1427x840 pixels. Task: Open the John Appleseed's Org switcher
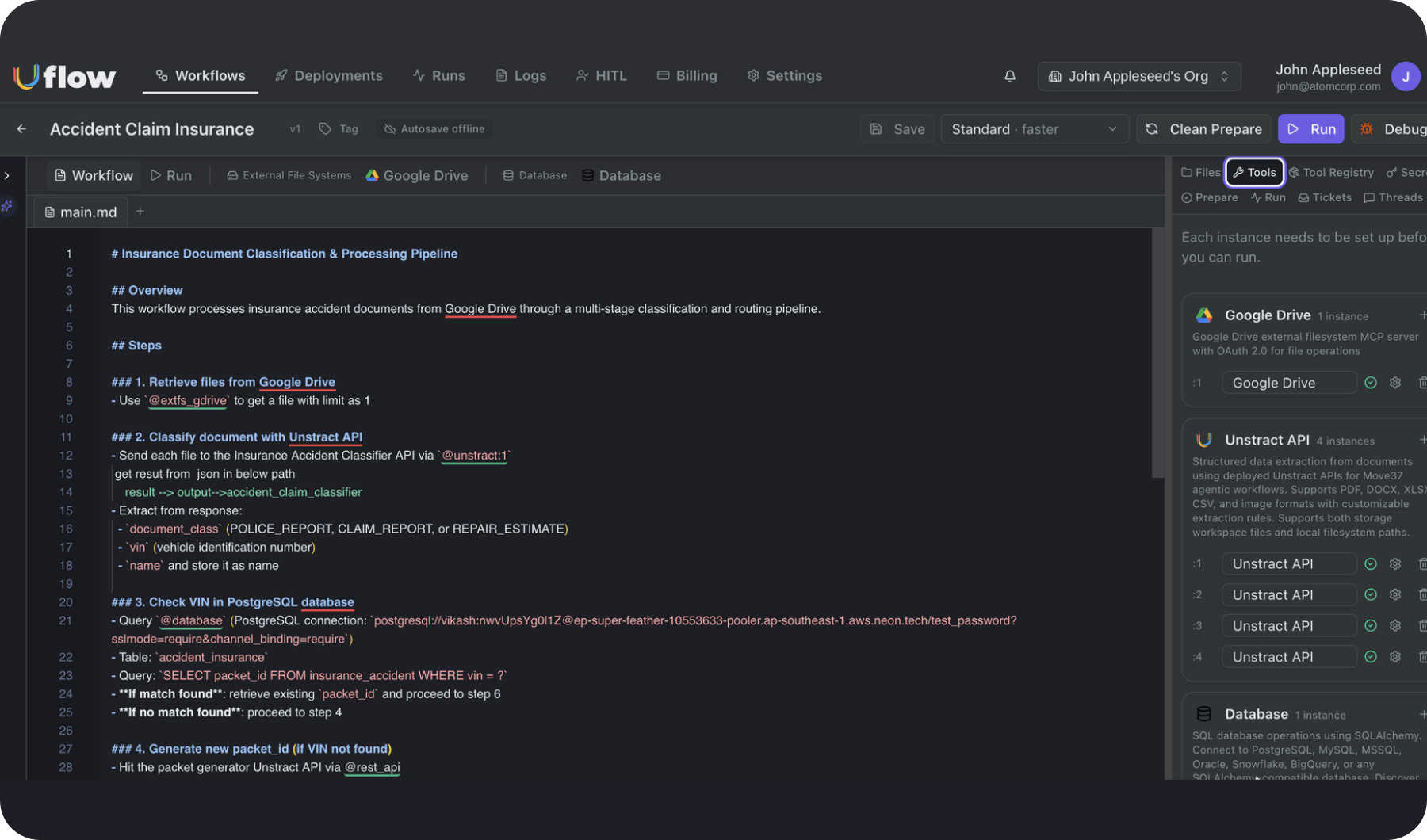[1139, 76]
